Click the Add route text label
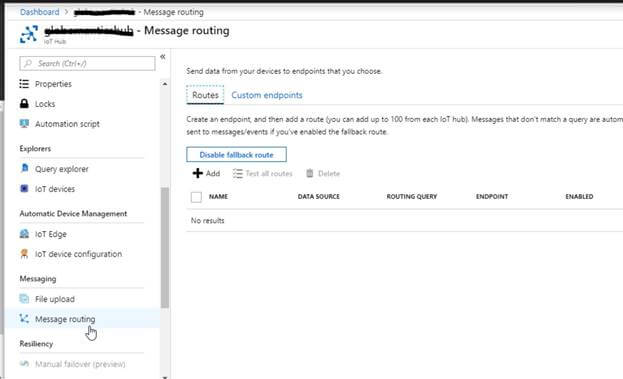 click(213, 173)
